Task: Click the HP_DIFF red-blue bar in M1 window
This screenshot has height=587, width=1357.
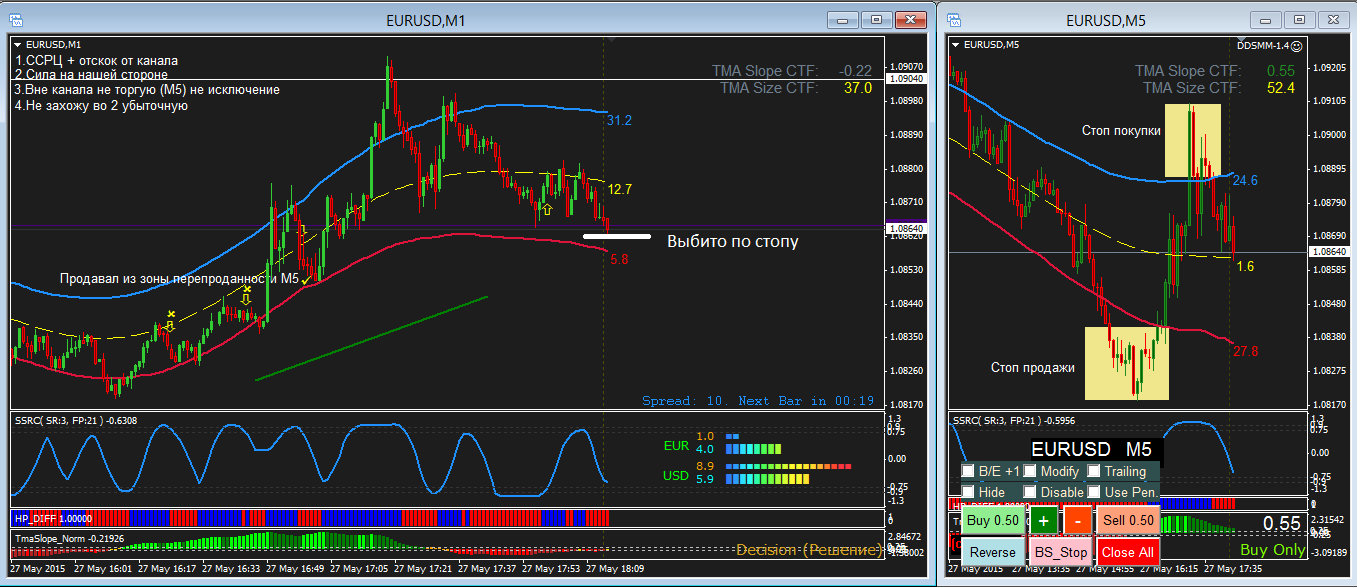Action: pyautogui.click(x=310, y=517)
